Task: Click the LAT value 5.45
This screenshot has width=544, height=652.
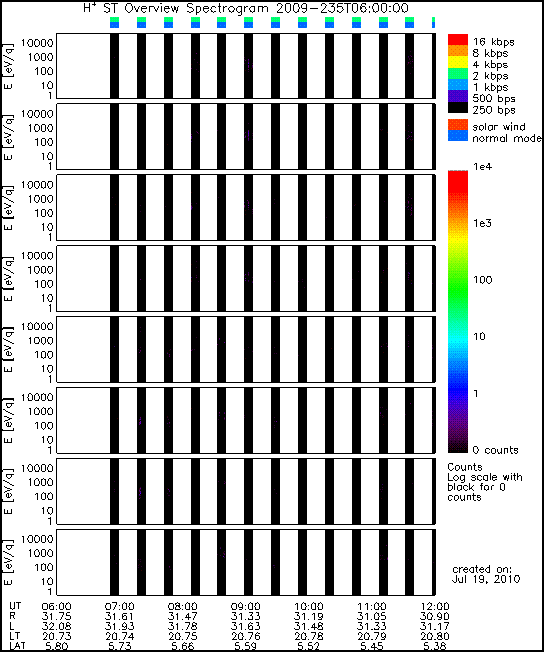Action: (x=372, y=646)
